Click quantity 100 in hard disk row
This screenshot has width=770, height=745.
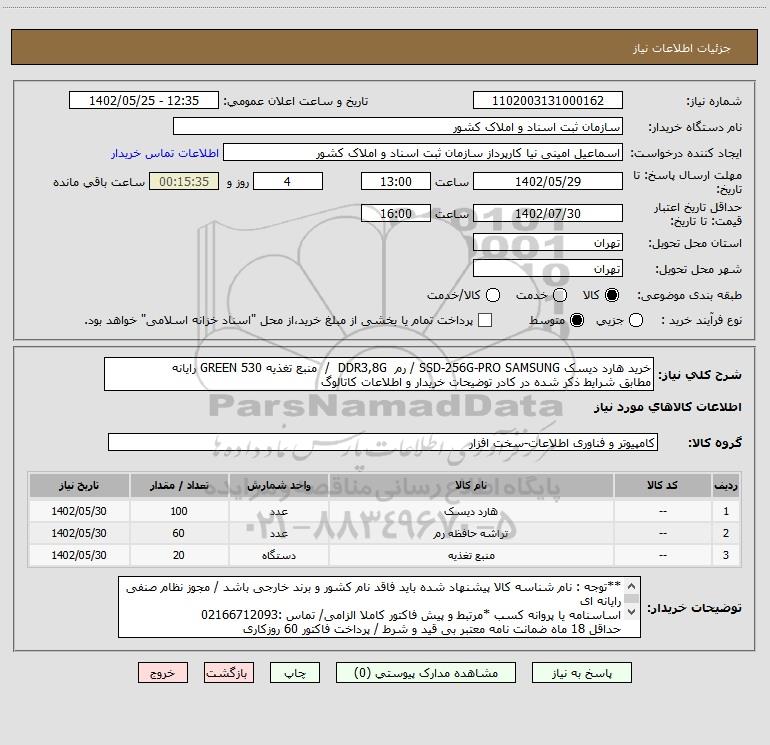click(179, 511)
